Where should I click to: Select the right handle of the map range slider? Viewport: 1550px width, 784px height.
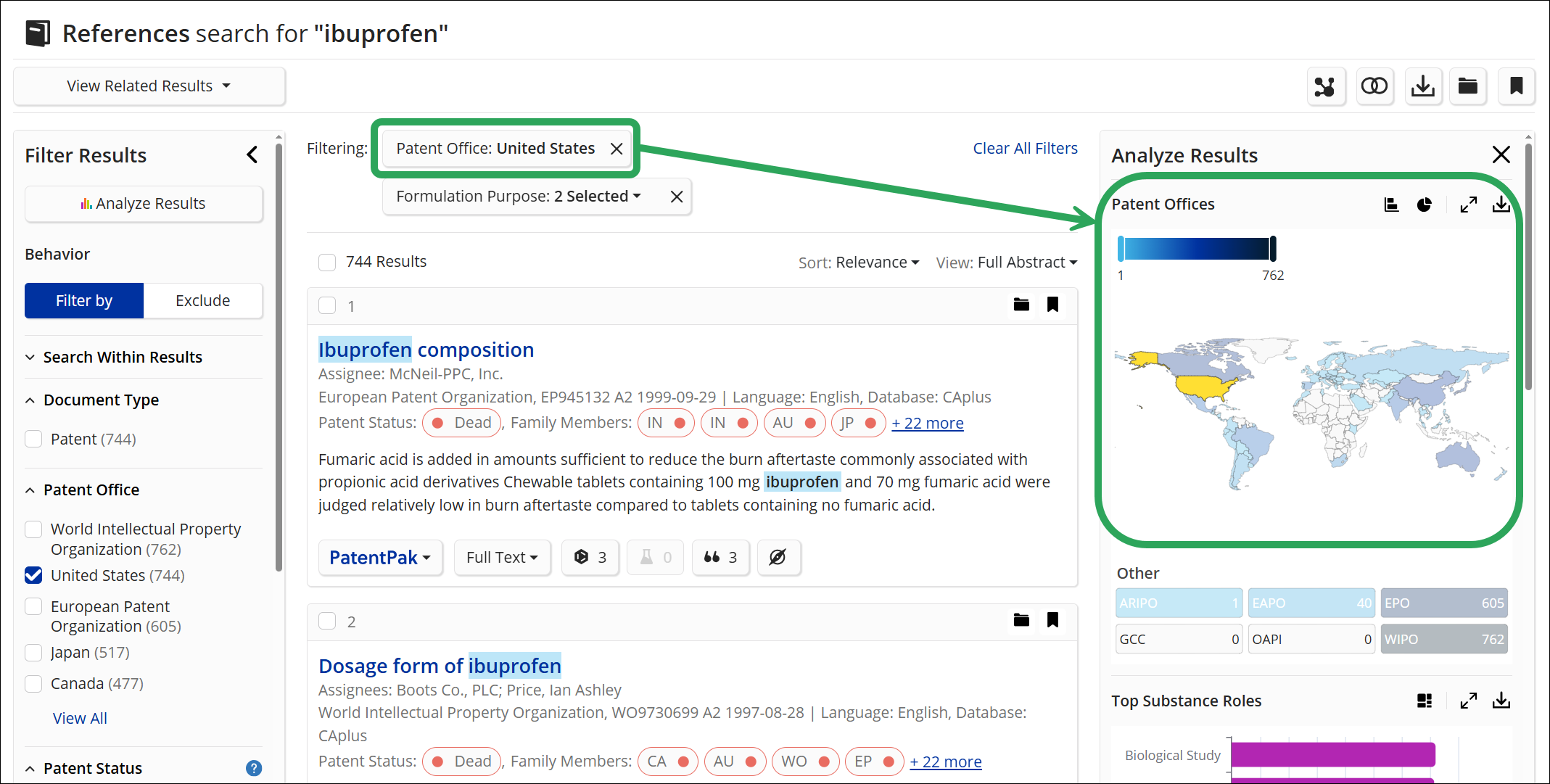[x=1273, y=249]
